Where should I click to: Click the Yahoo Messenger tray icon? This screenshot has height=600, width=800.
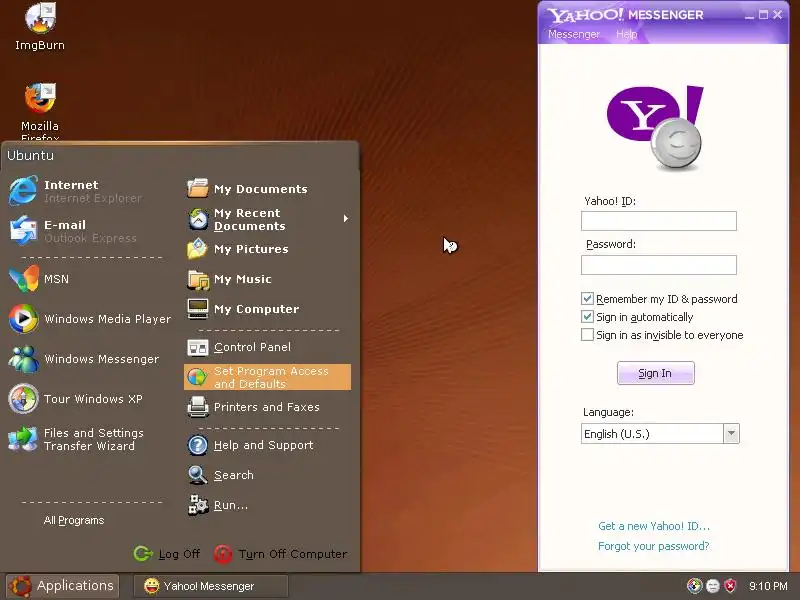[713, 586]
